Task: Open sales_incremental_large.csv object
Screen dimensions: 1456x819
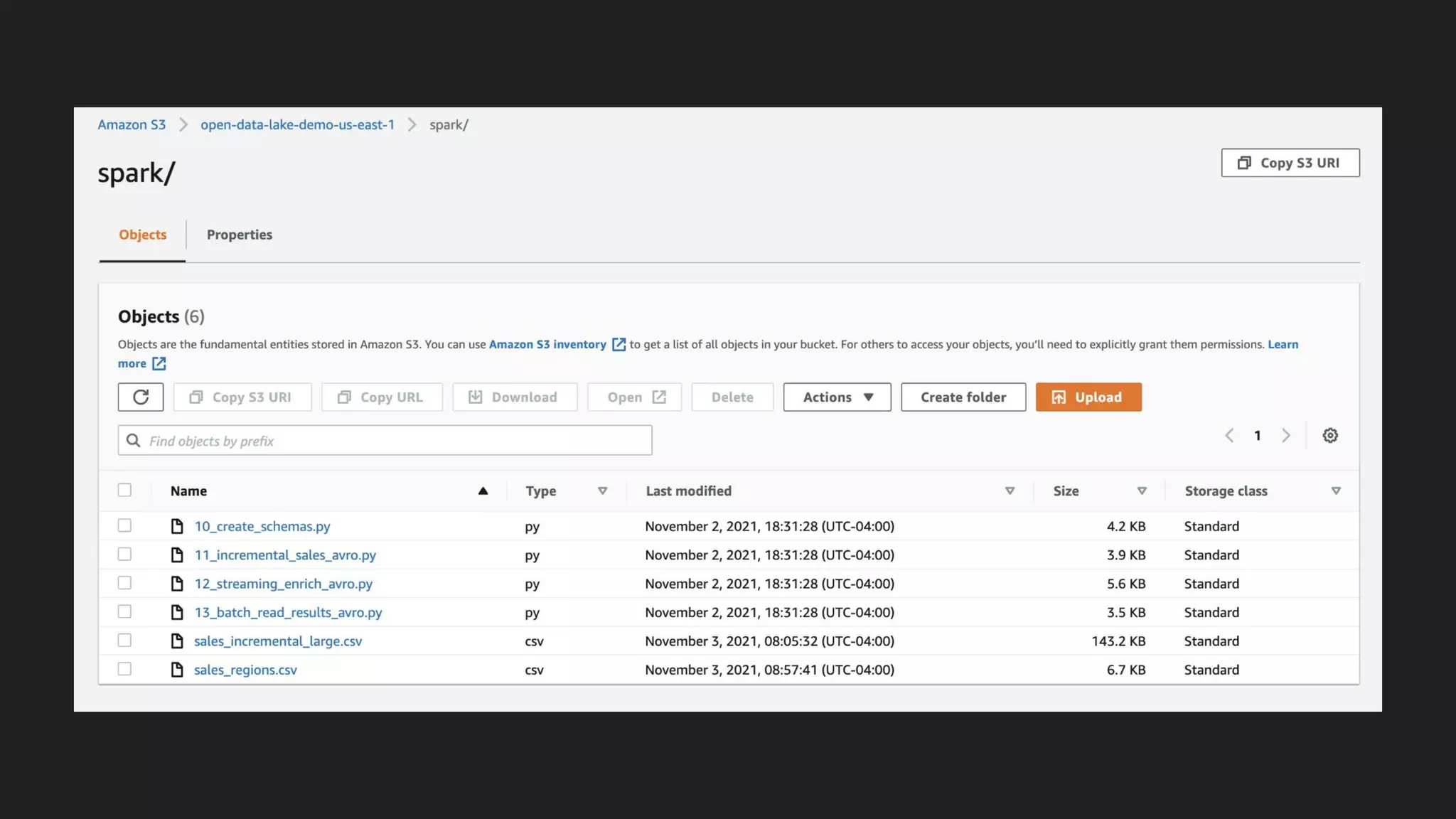Action: coord(278,641)
